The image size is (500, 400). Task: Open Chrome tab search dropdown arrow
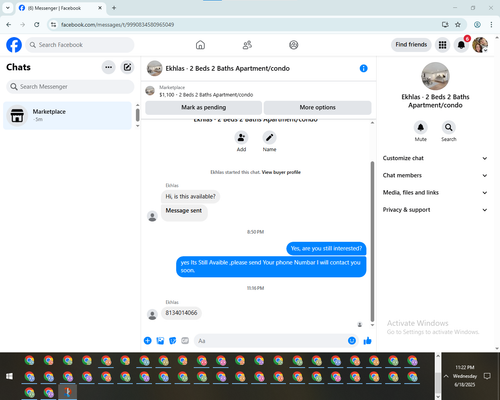point(8,8)
